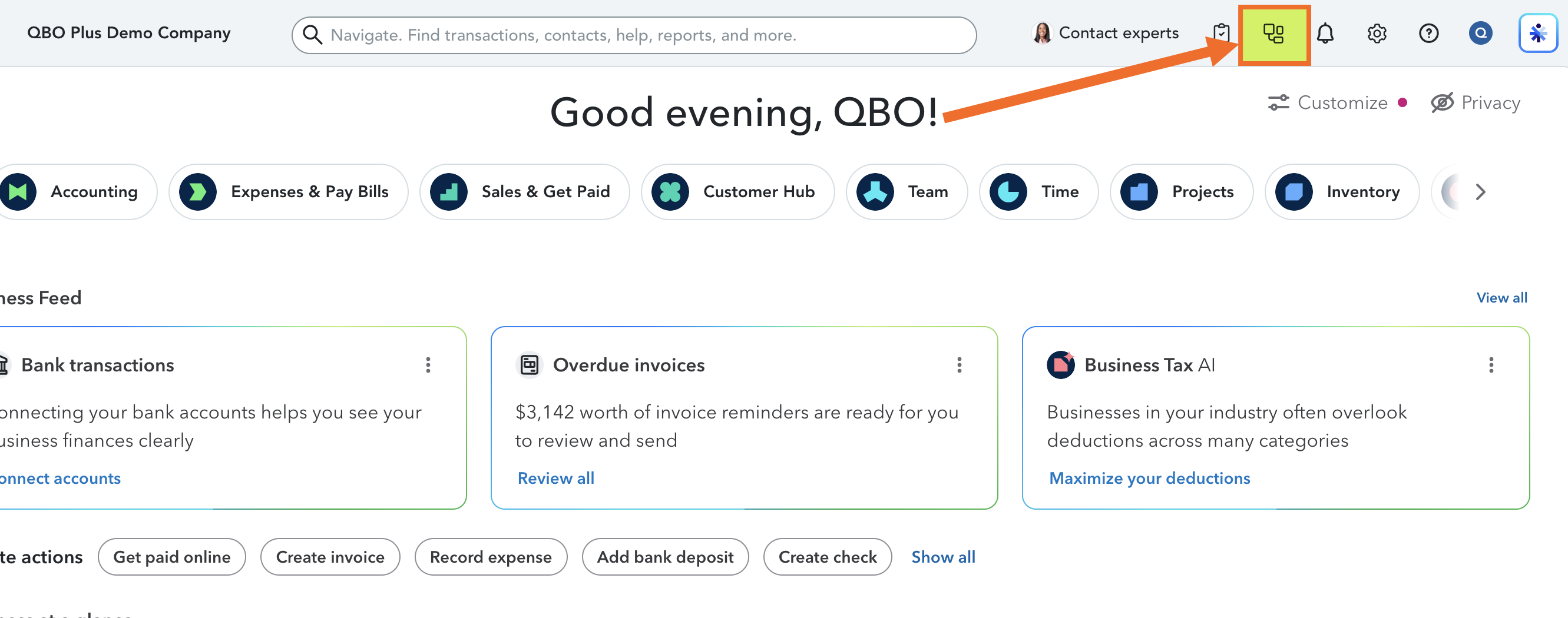Click the Connect accounts link
The width and height of the screenshot is (1568, 618).
60,479
